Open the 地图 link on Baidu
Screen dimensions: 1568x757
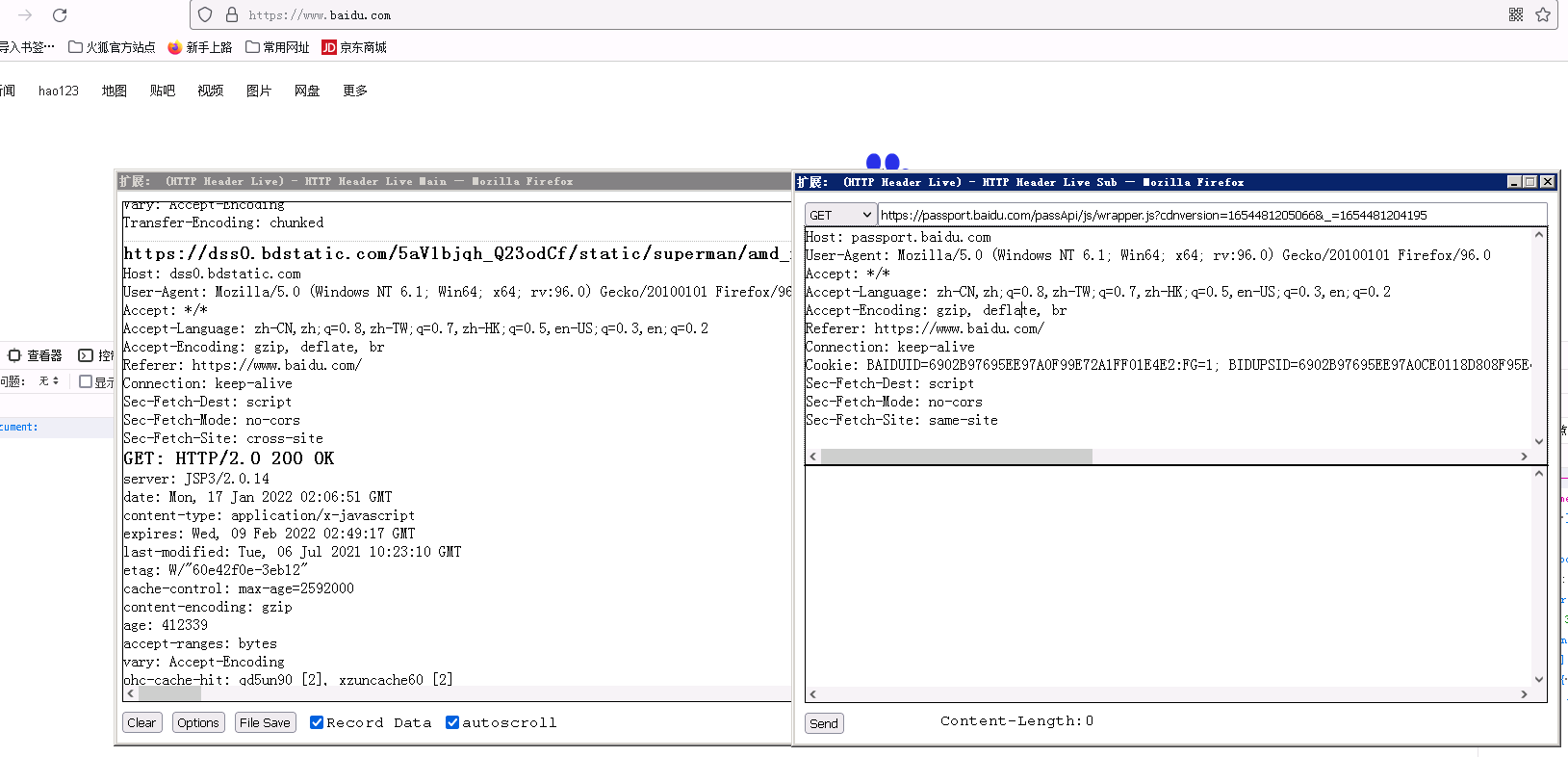115,91
